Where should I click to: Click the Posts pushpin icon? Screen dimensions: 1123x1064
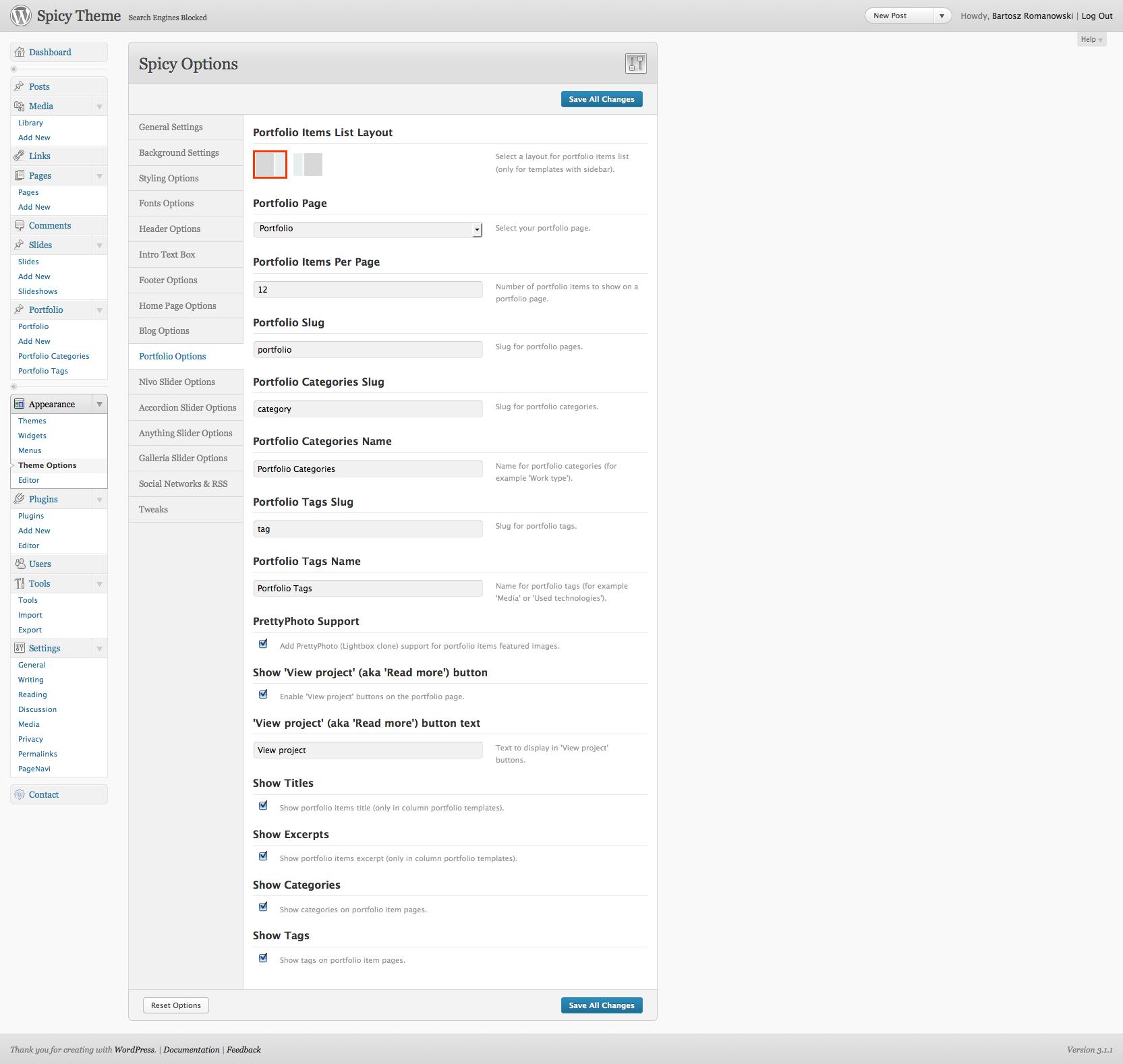[x=20, y=86]
